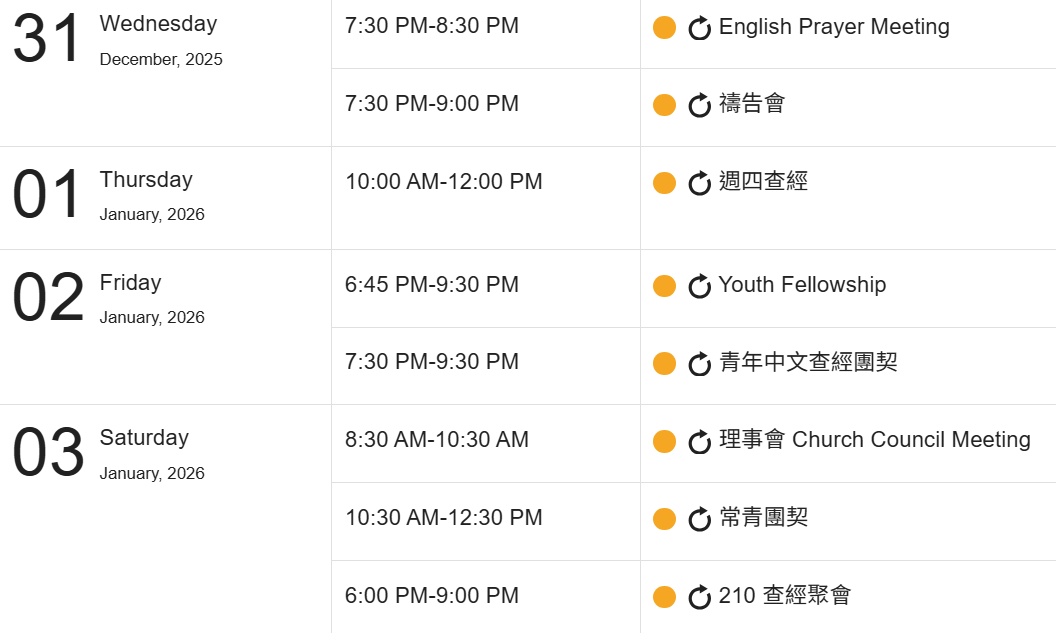1061x640 pixels.
Task: Open the English Prayer Meeting event
Action: click(x=834, y=27)
